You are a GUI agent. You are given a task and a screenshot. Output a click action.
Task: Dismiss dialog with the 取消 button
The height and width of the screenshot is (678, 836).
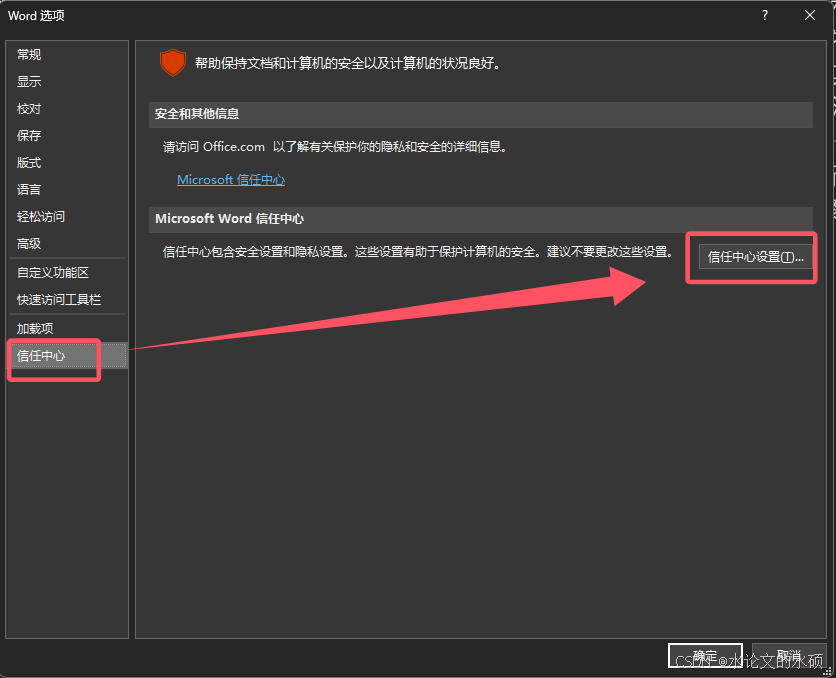point(789,656)
